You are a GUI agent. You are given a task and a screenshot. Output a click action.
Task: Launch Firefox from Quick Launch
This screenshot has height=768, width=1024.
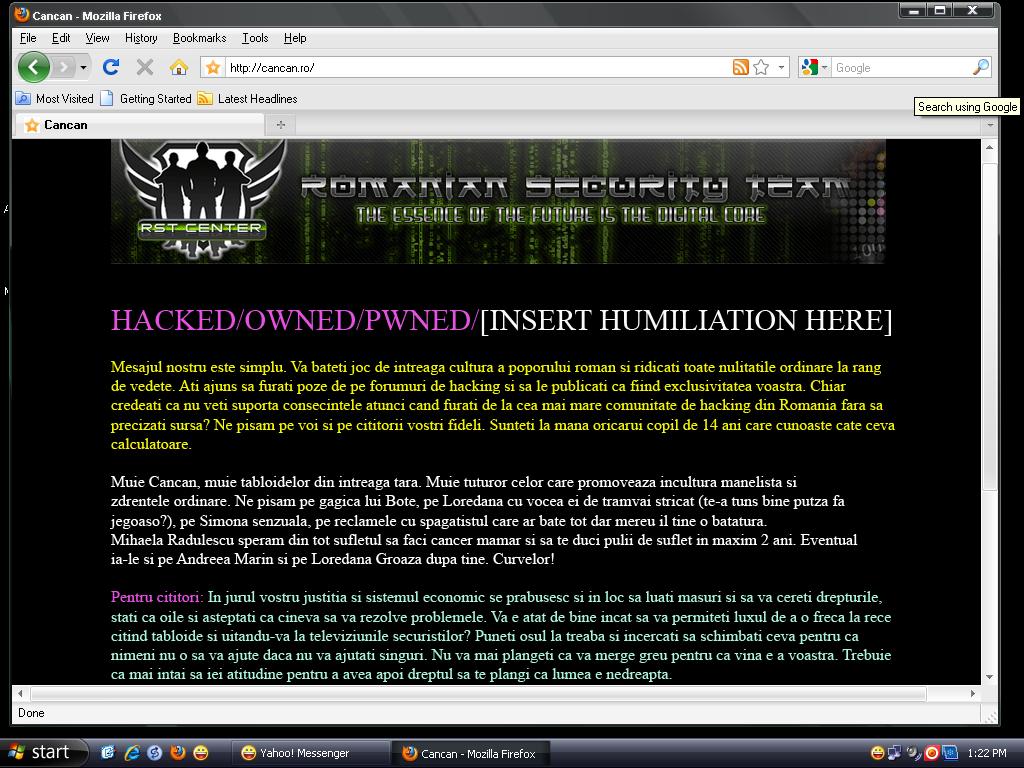coord(178,753)
